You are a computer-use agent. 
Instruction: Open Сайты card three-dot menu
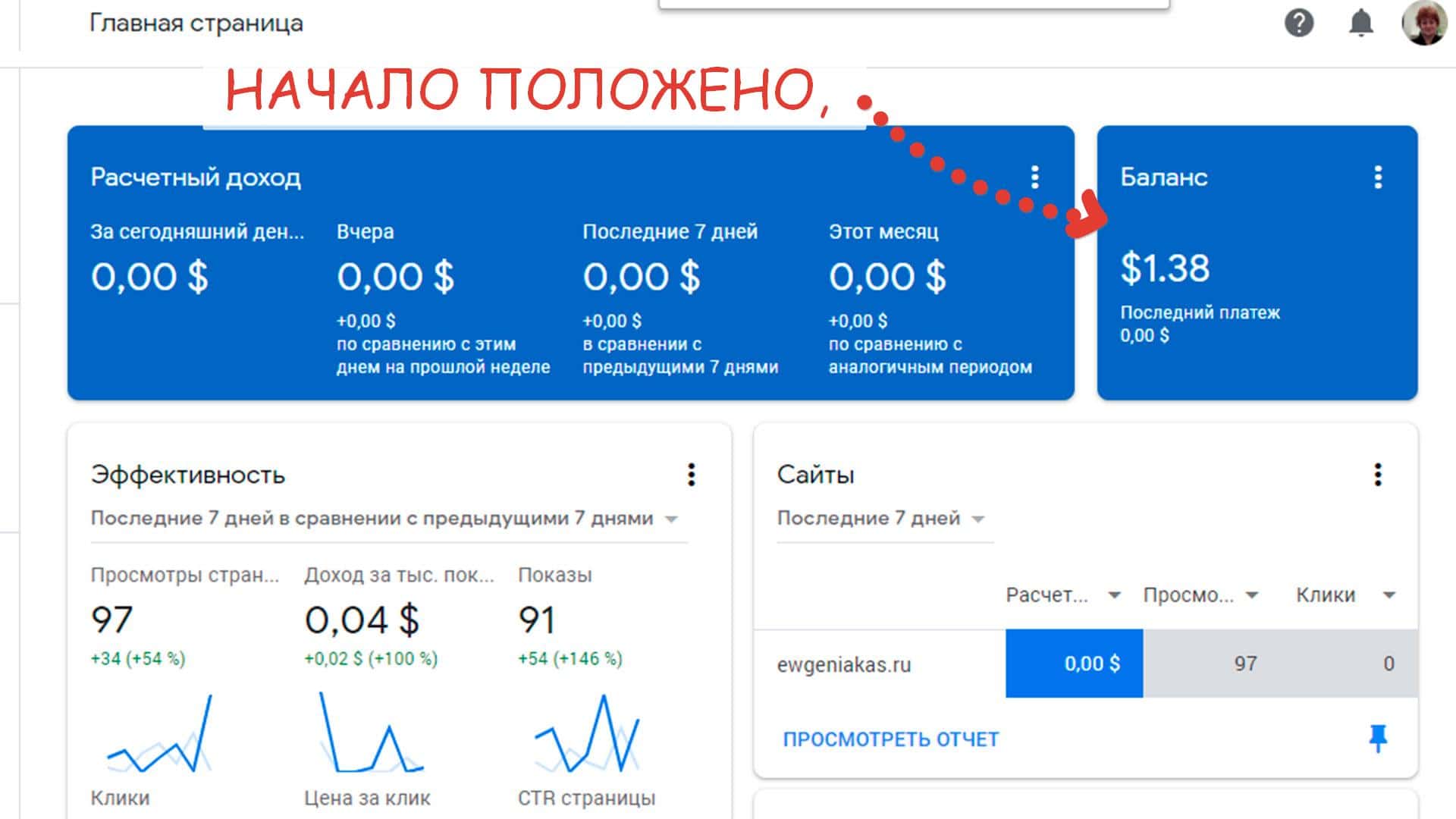point(1378,475)
